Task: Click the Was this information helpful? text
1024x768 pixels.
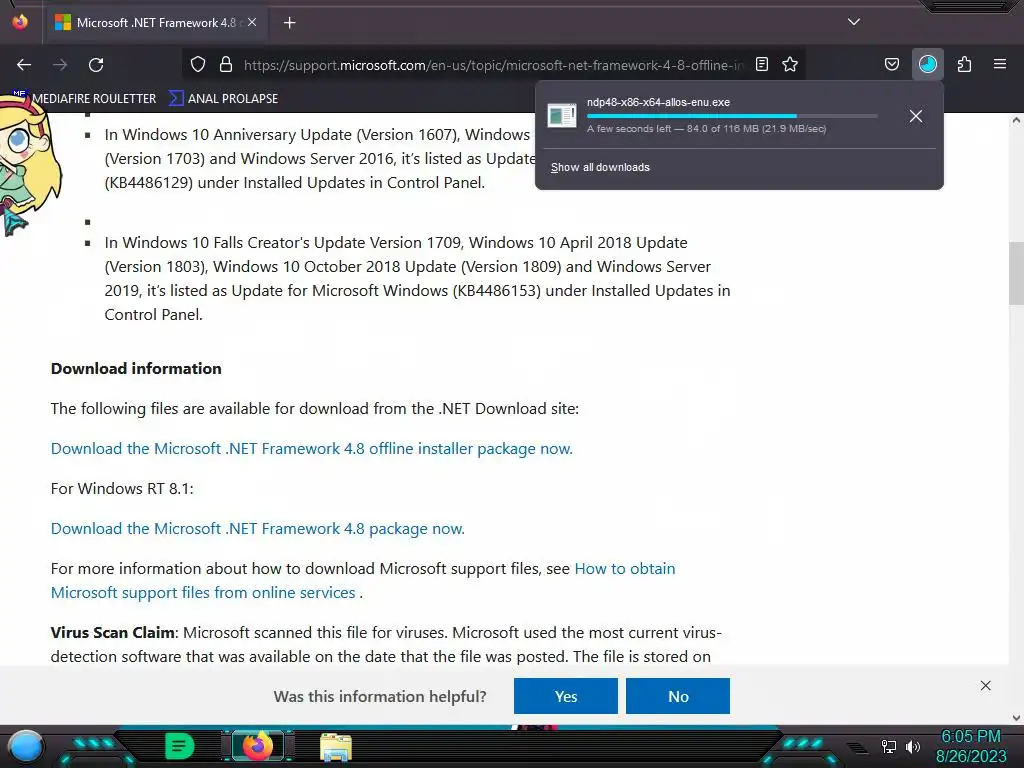Action: [380, 696]
